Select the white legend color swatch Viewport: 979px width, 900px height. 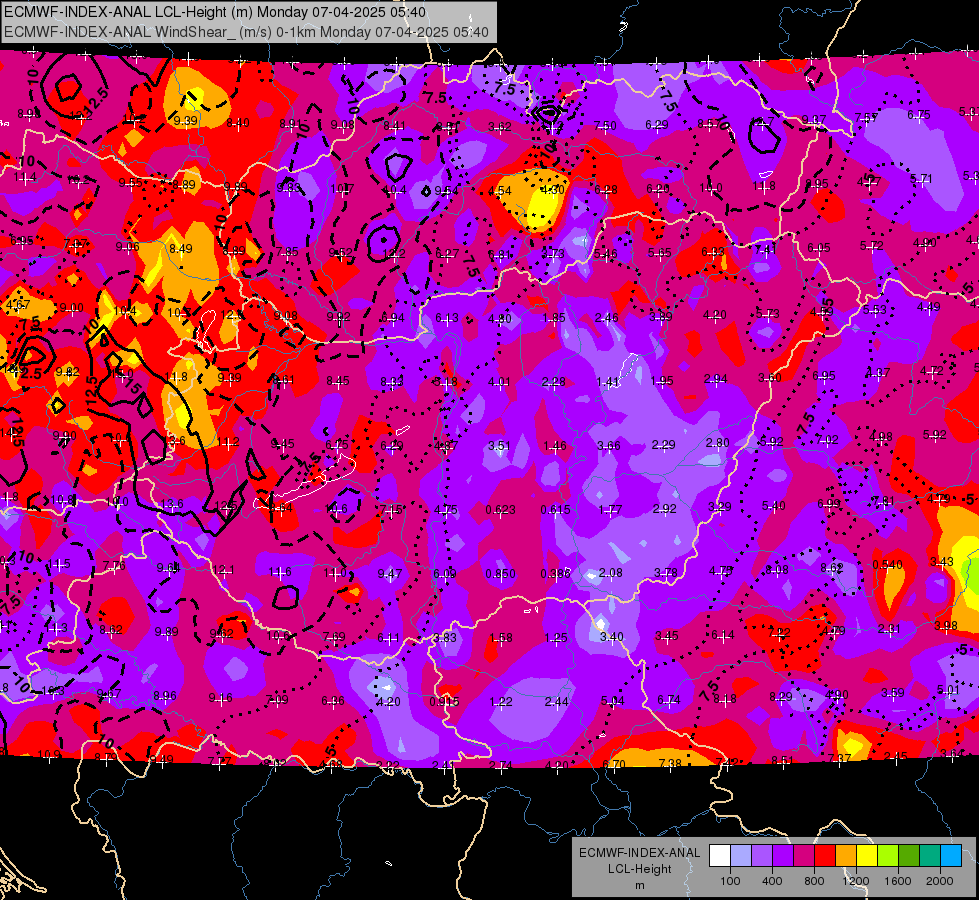(720, 856)
